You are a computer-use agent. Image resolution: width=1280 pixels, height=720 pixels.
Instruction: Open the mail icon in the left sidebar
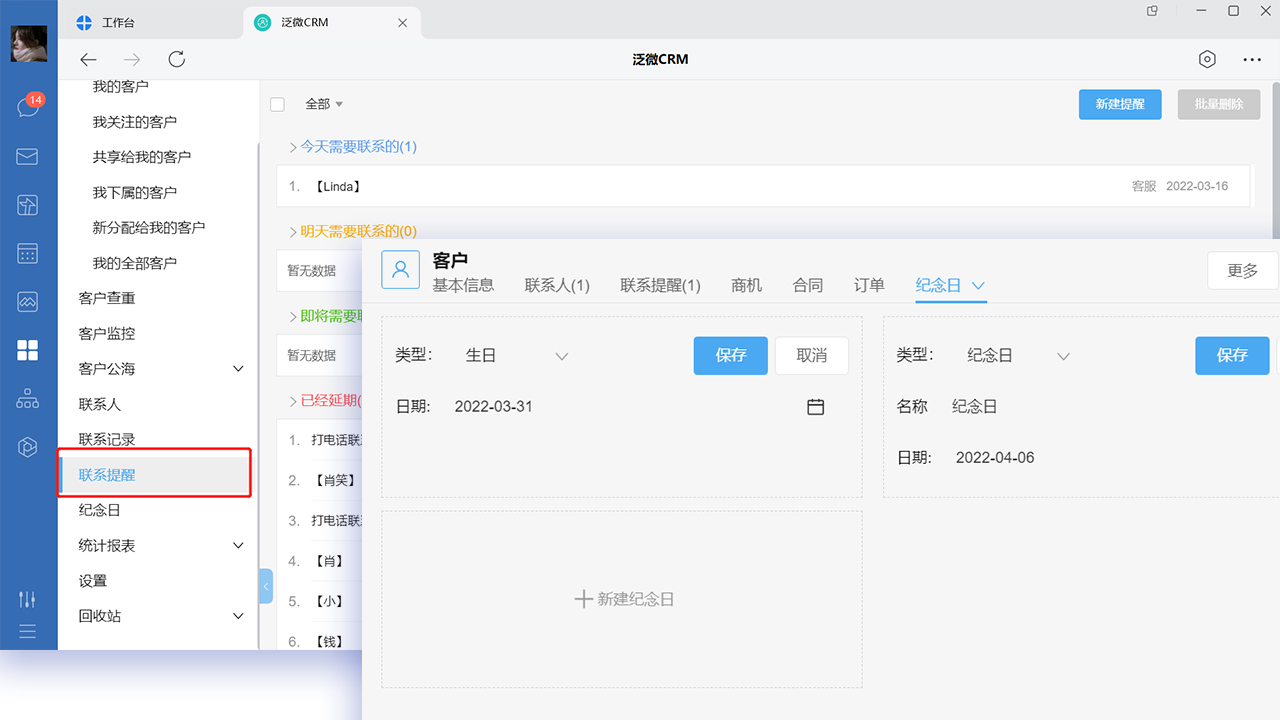(29, 156)
